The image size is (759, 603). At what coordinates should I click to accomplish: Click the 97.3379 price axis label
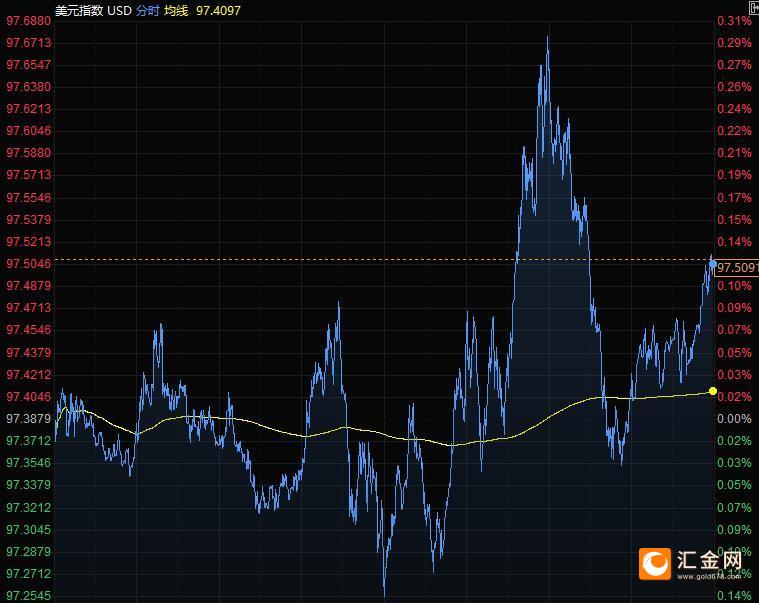(x=29, y=485)
